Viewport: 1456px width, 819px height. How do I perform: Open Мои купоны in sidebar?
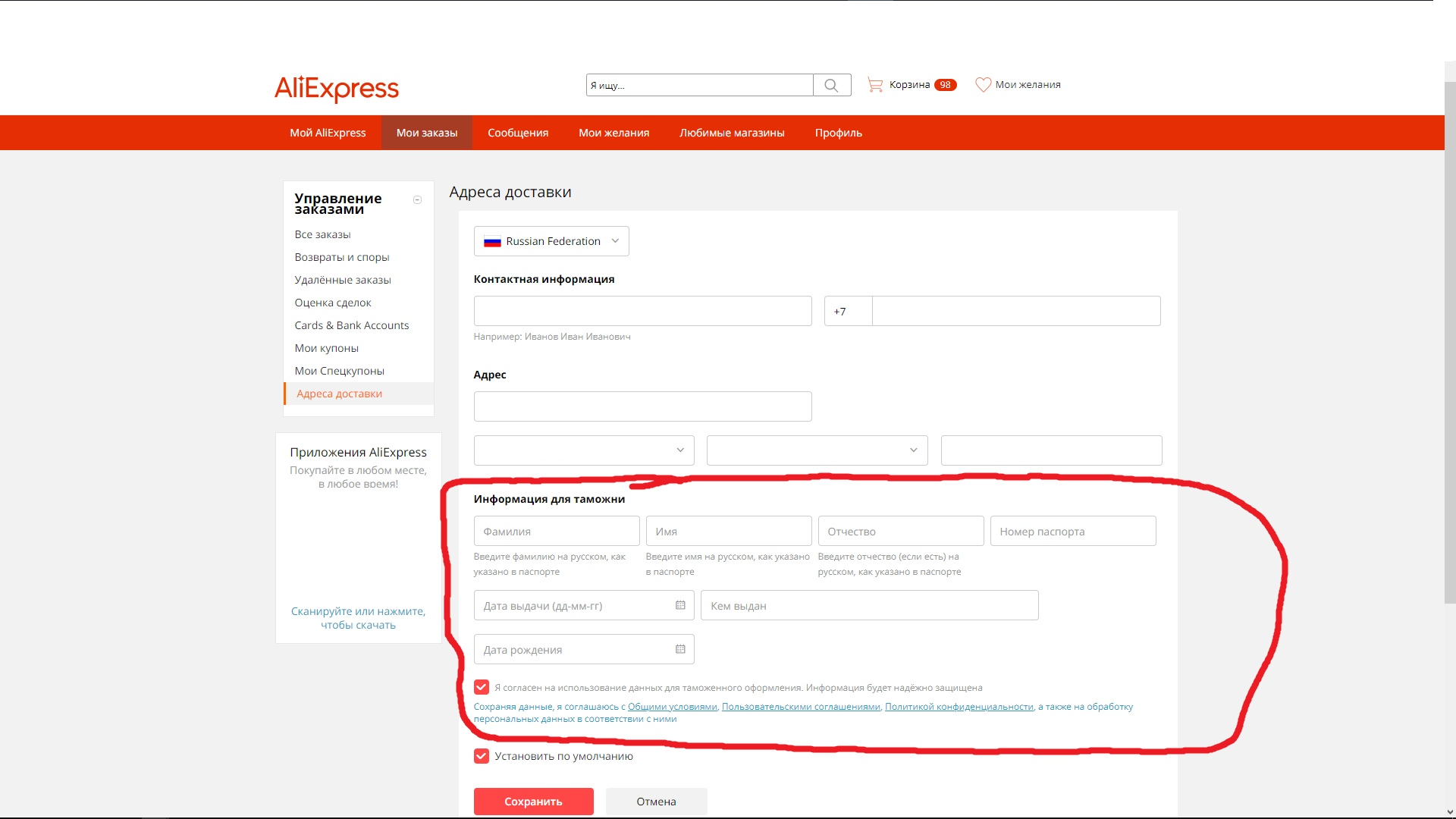click(x=327, y=348)
